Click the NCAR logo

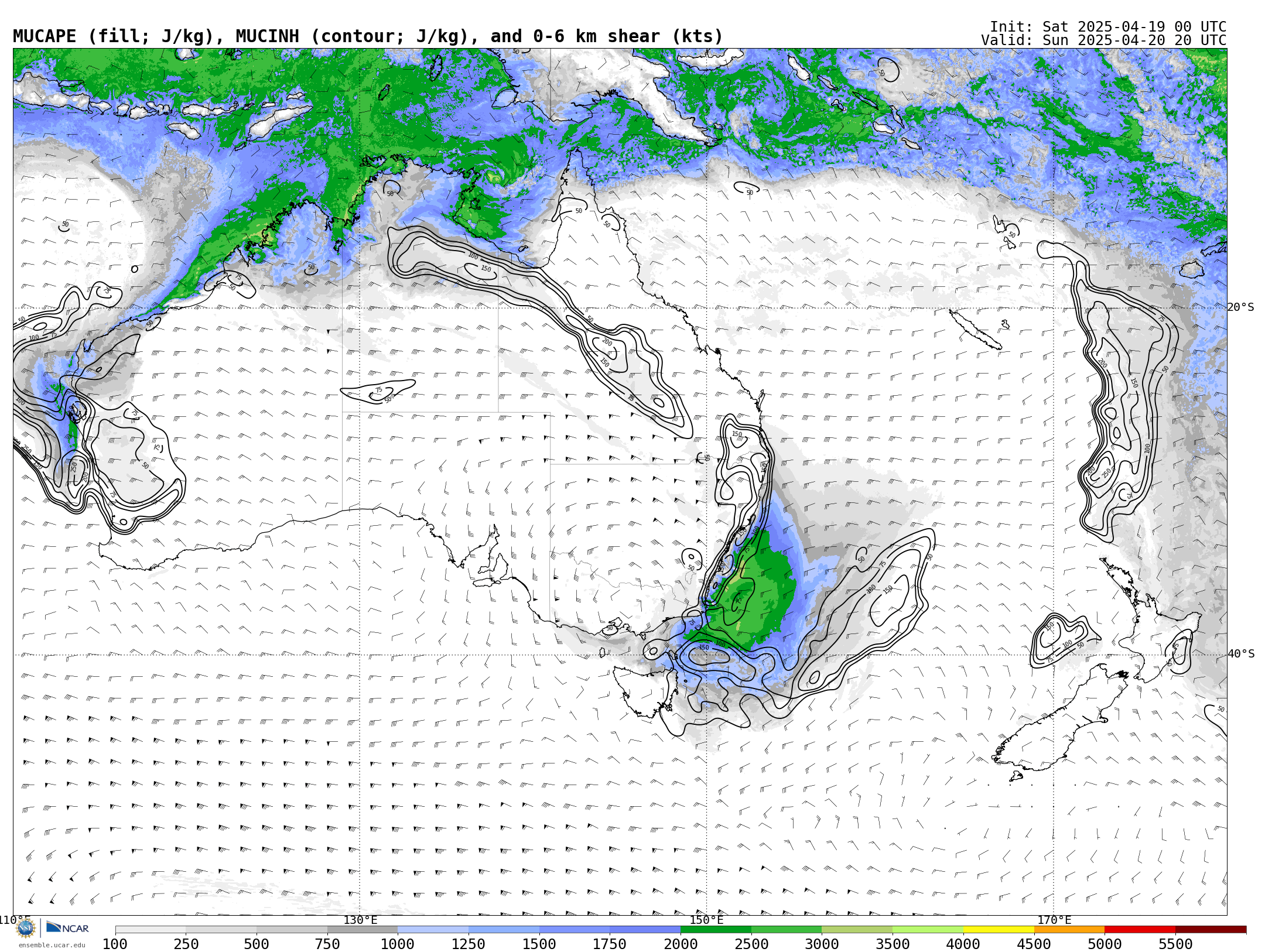click(67, 928)
